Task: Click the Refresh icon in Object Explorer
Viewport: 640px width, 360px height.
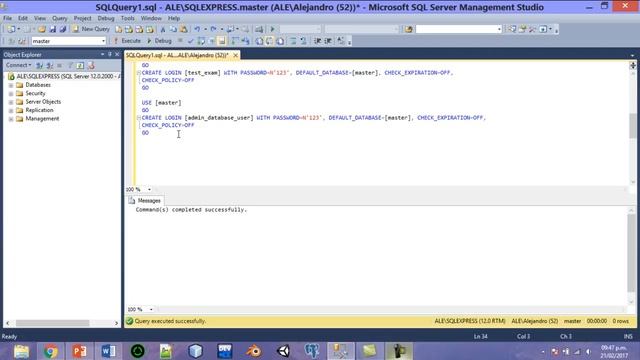Action: 80,65
